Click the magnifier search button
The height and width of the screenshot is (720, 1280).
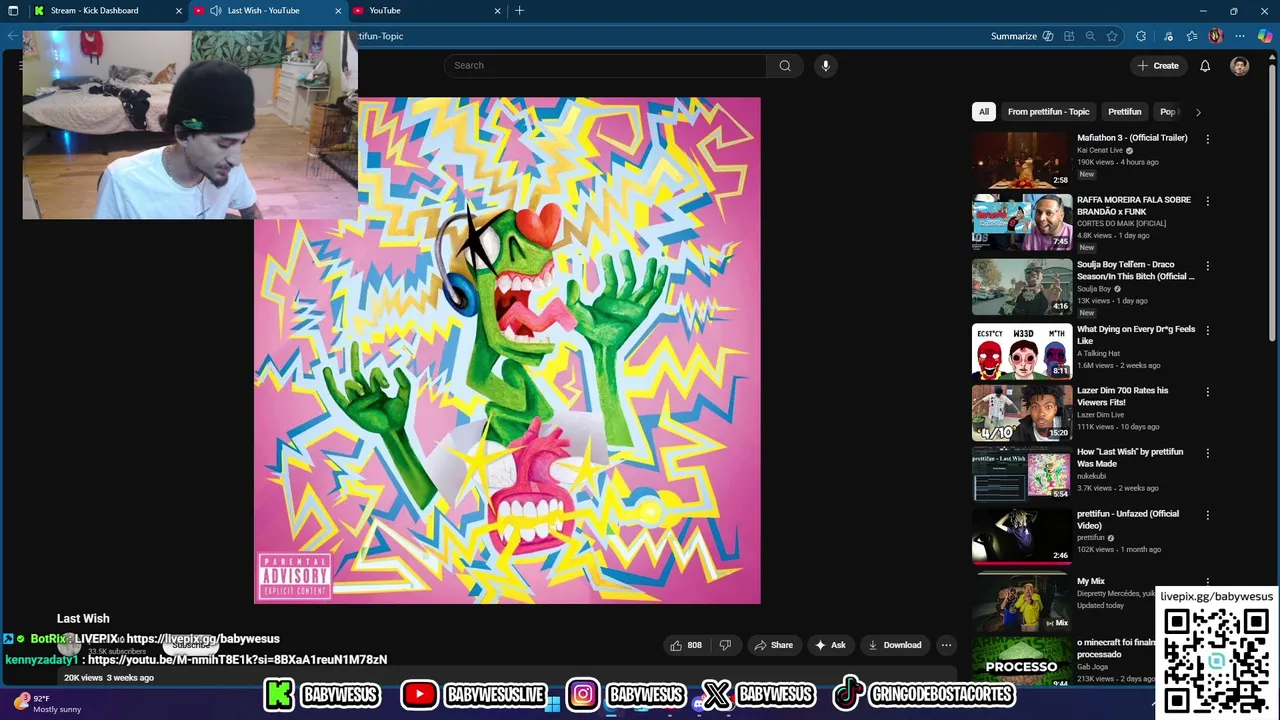[785, 66]
